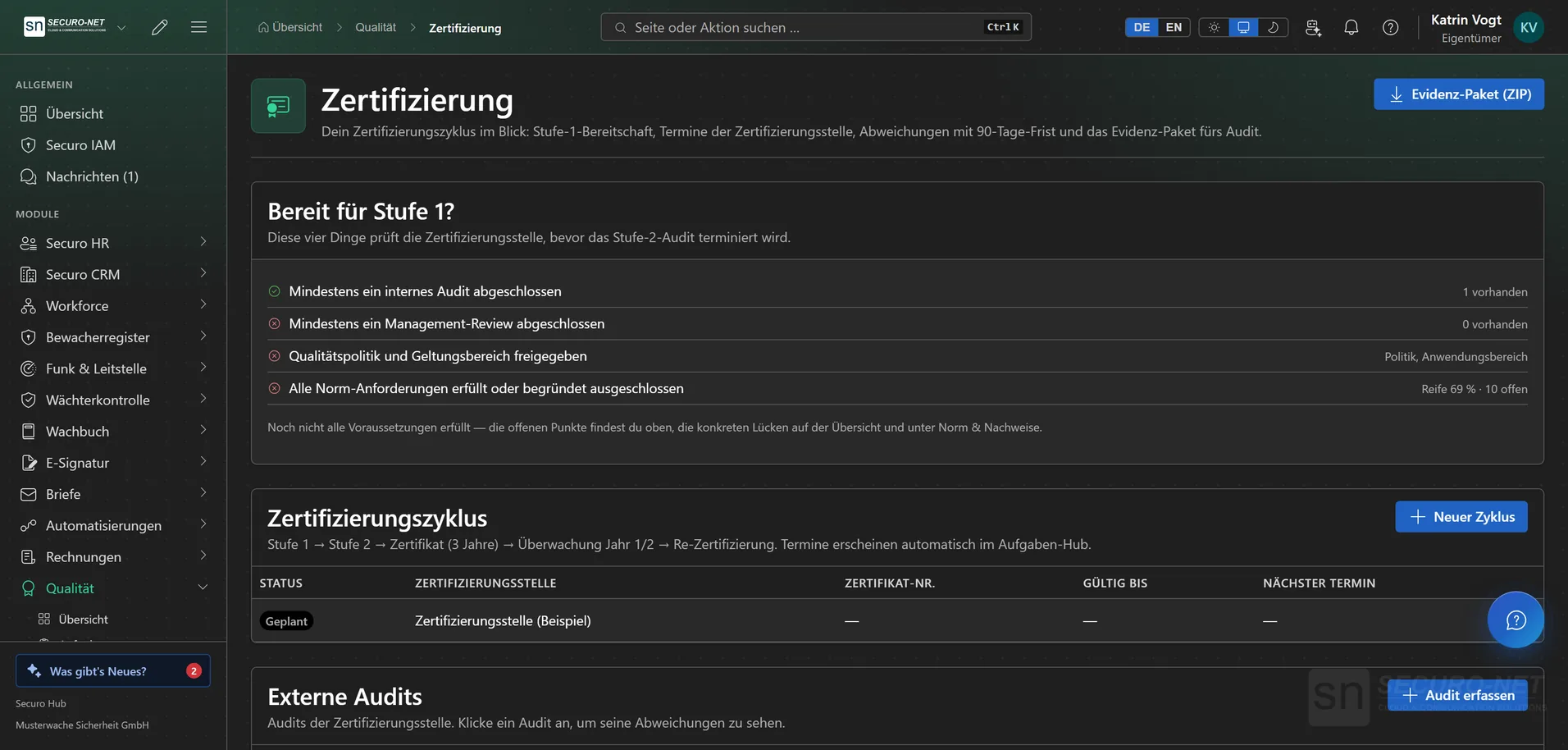Click the pencil edit icon in the header
The width and height of the screenshot is (1568, 750).
pos(160,27)
